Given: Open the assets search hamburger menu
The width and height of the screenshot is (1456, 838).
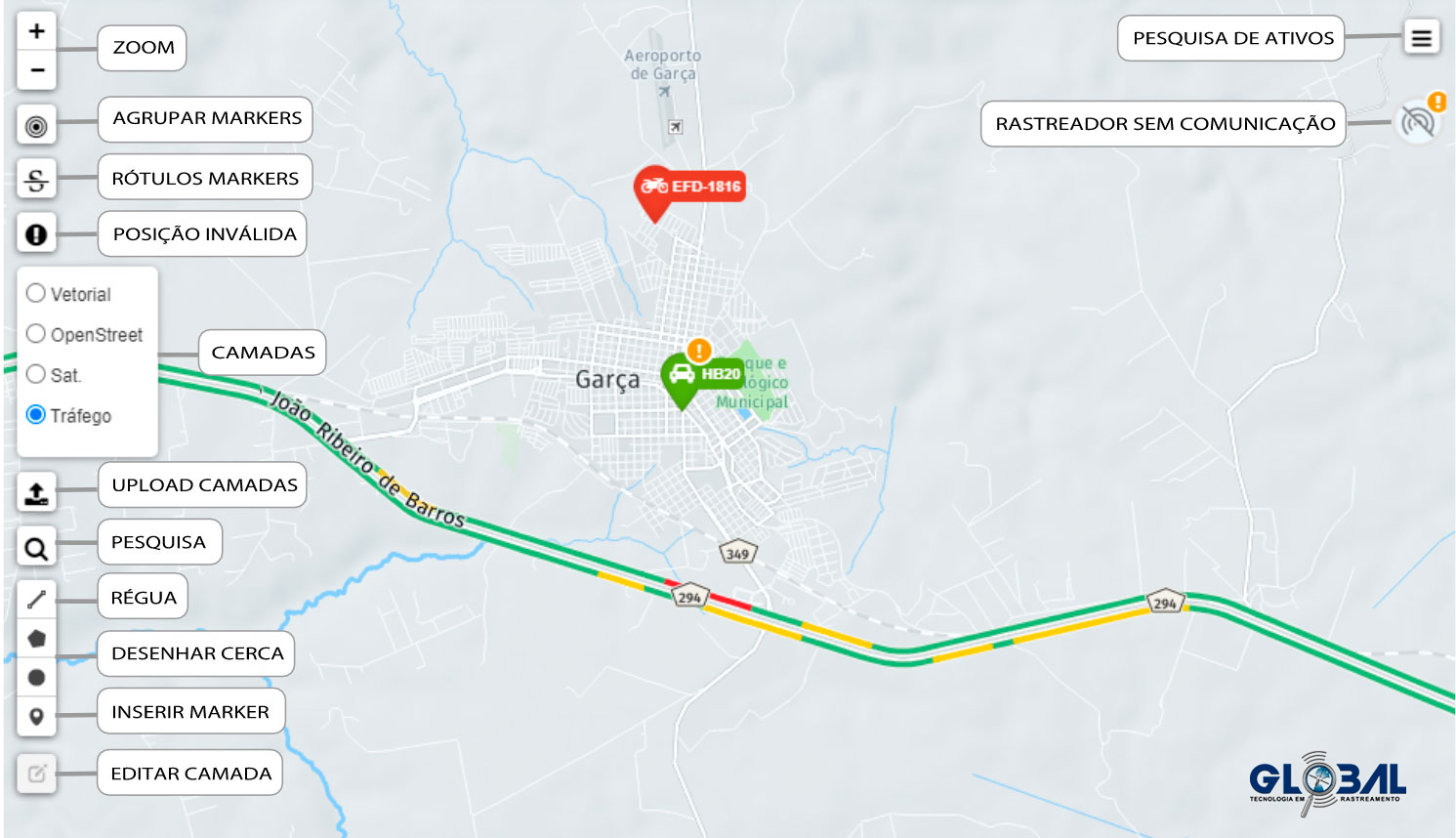Looking at the screenshot, I should click(1422, 38).
